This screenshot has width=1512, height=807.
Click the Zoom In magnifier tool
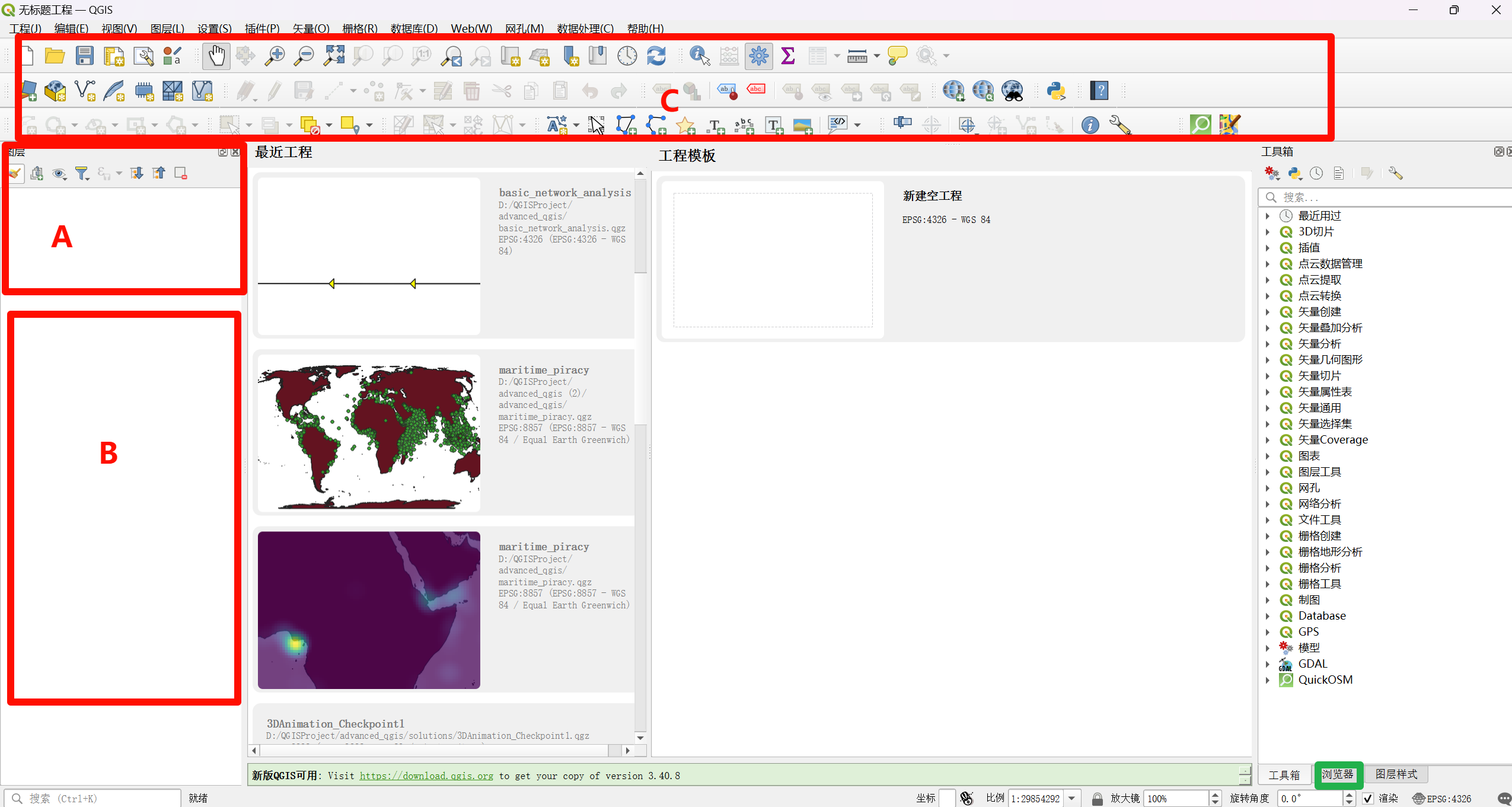[275, 56]
